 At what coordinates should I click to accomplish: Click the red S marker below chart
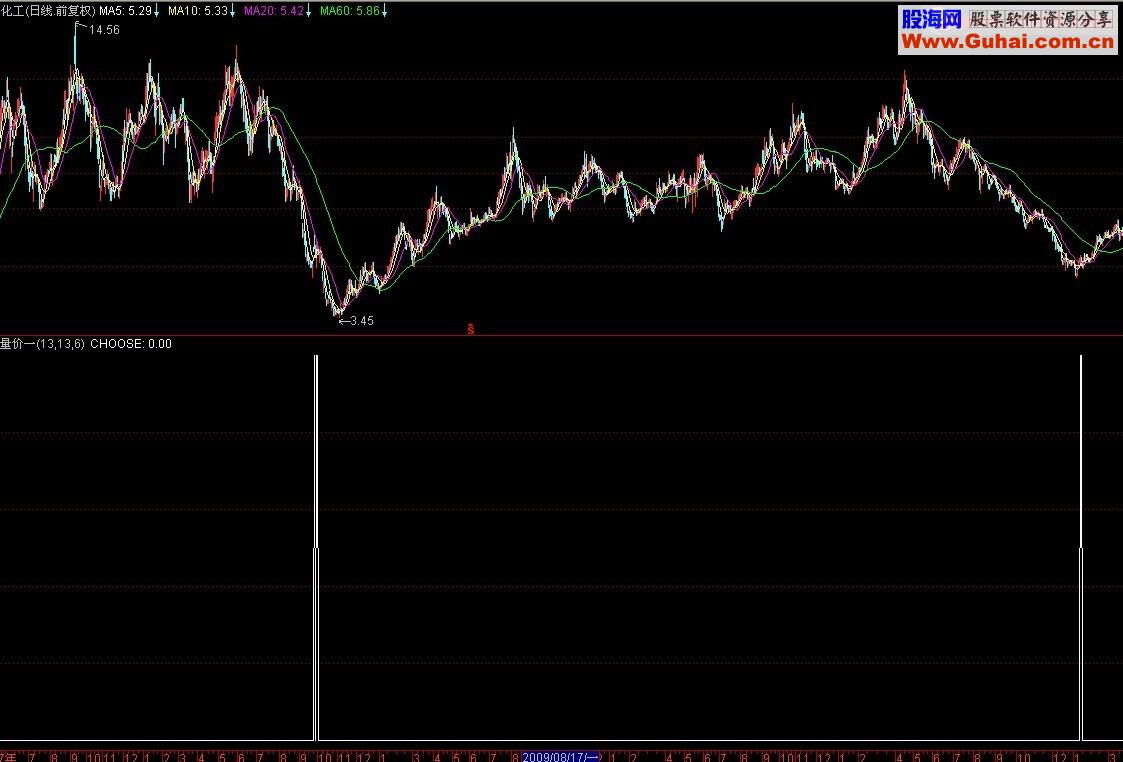[471, 329]
